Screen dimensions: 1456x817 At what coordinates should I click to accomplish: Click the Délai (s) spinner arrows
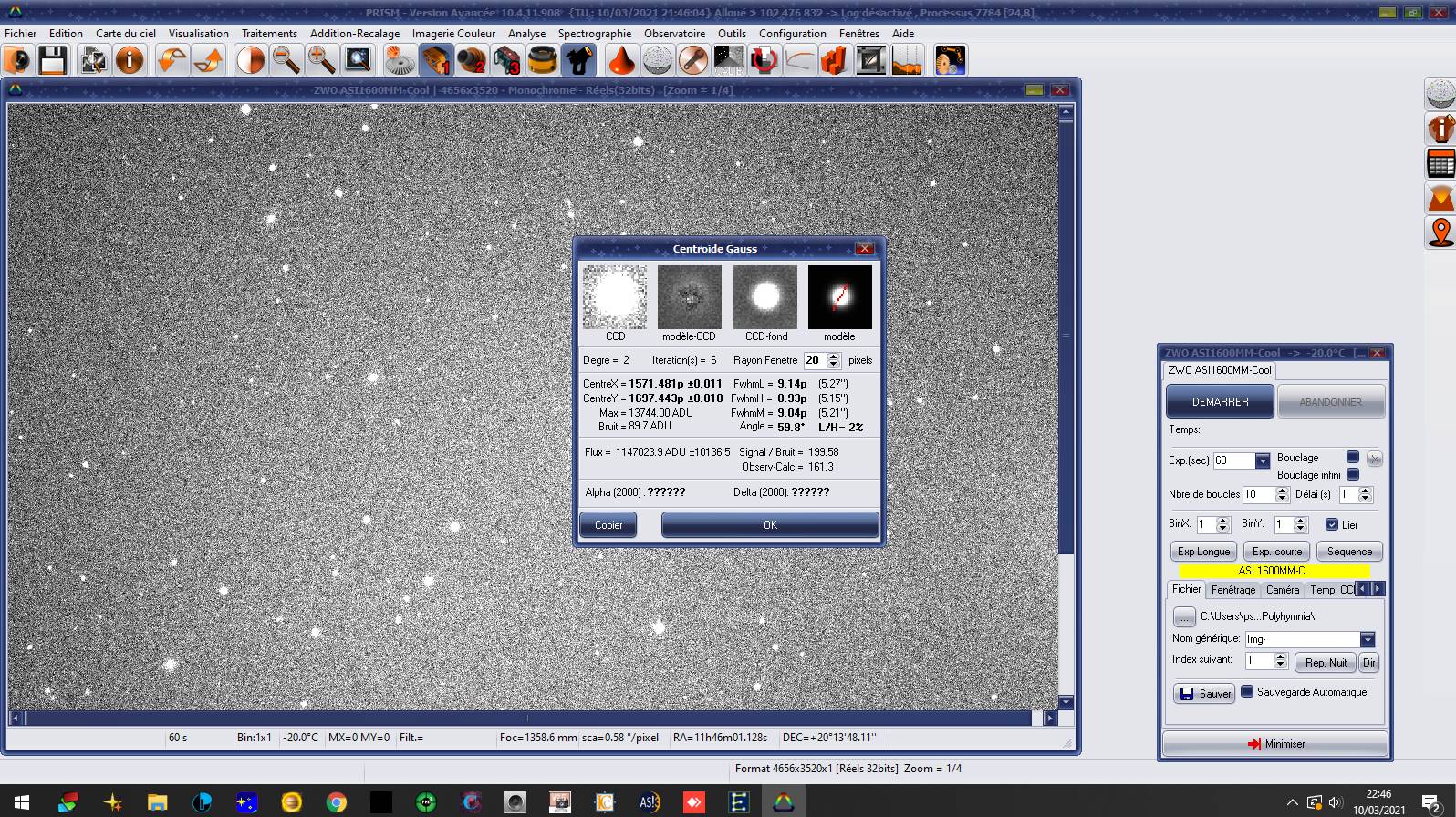(x=1366, y=494)
